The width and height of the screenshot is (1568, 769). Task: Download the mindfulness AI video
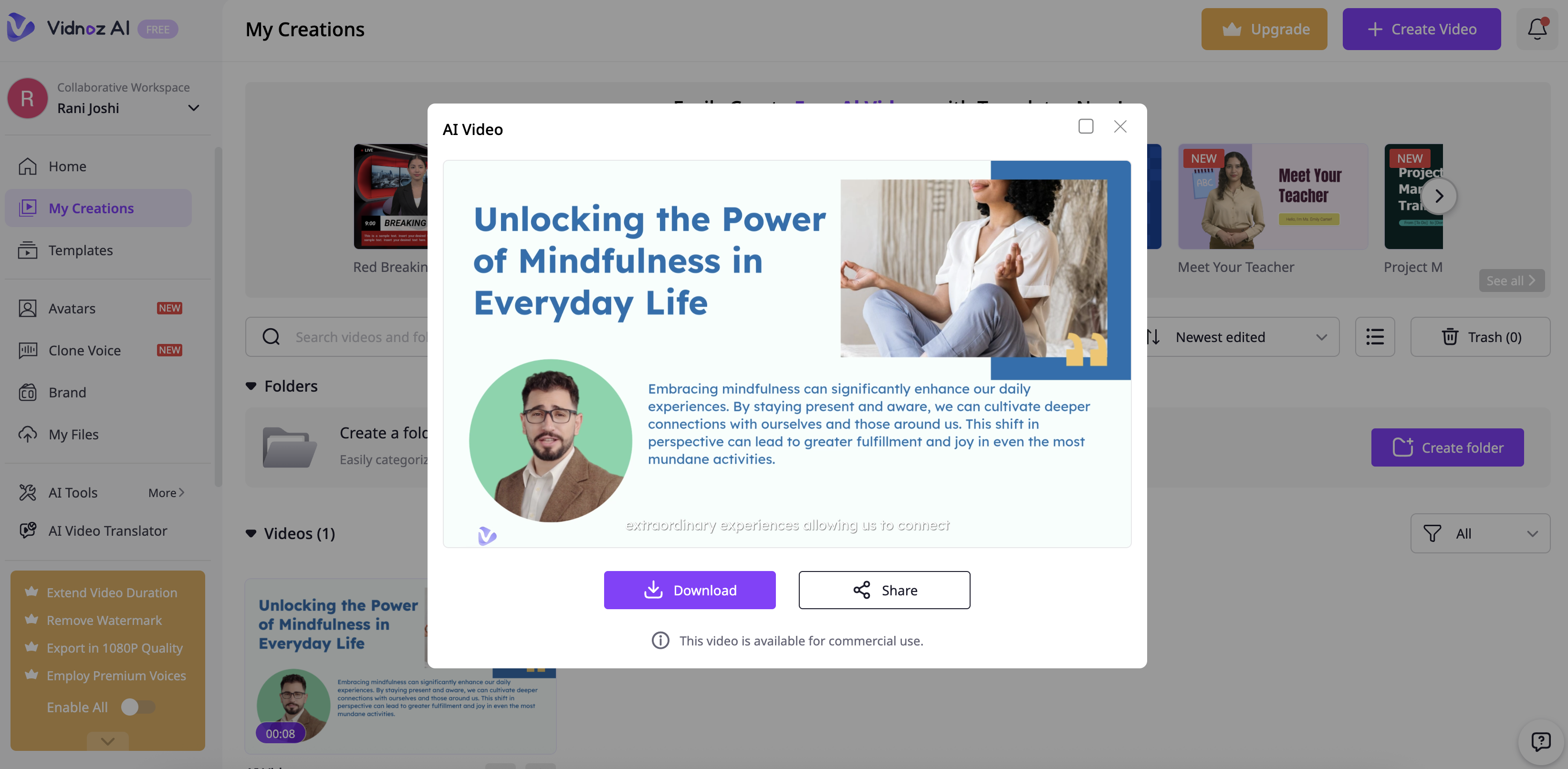(690, 590)
